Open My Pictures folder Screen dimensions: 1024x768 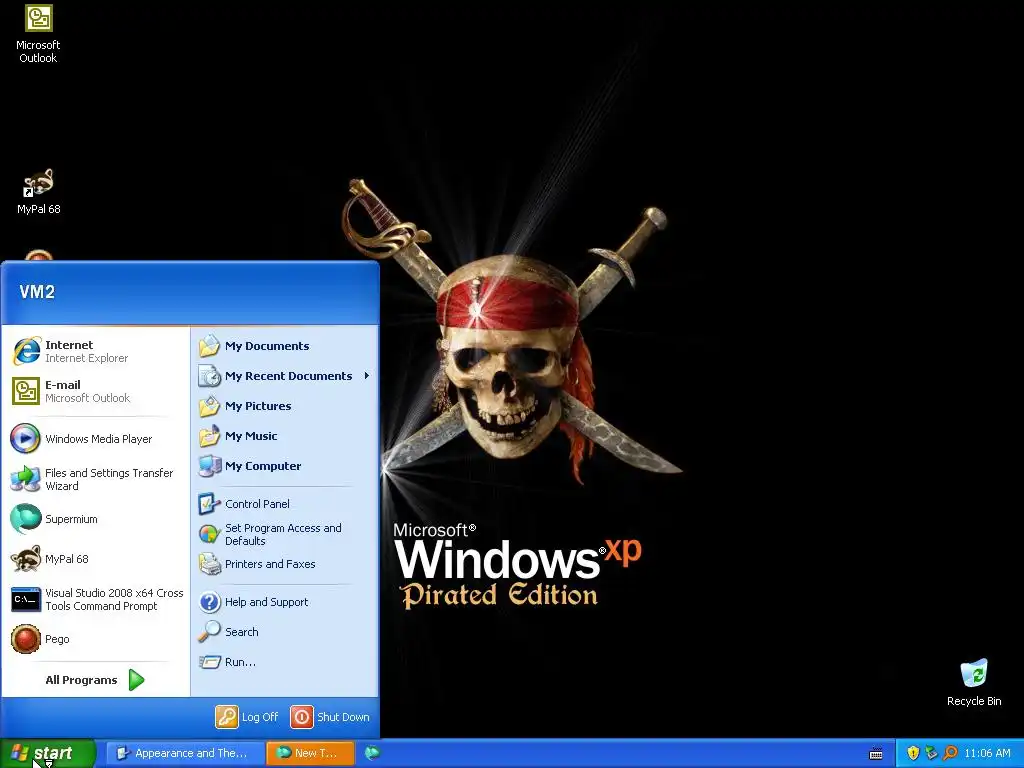tap(285, 406)
